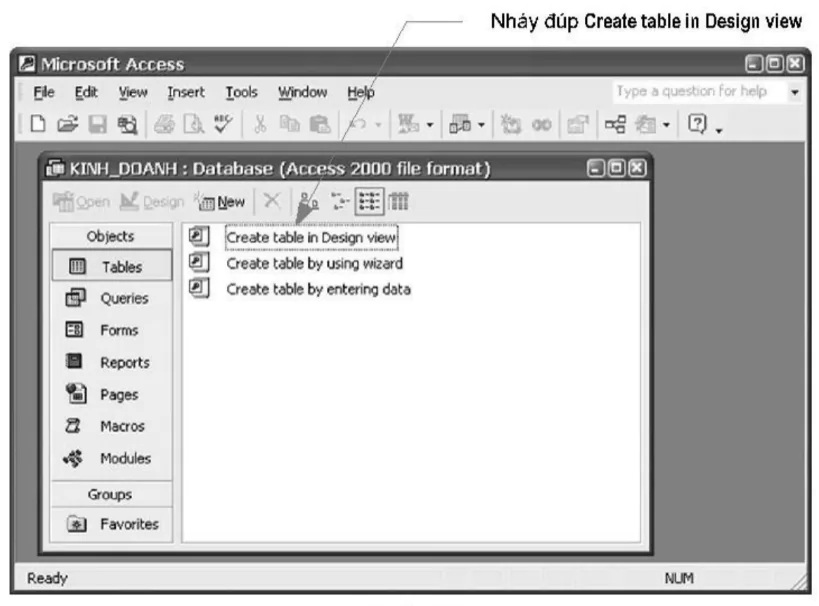The width and height of the screenshot is (819, 606).
Task: Click the New Object icon in the toolbar
Action: tap(645, 124)
